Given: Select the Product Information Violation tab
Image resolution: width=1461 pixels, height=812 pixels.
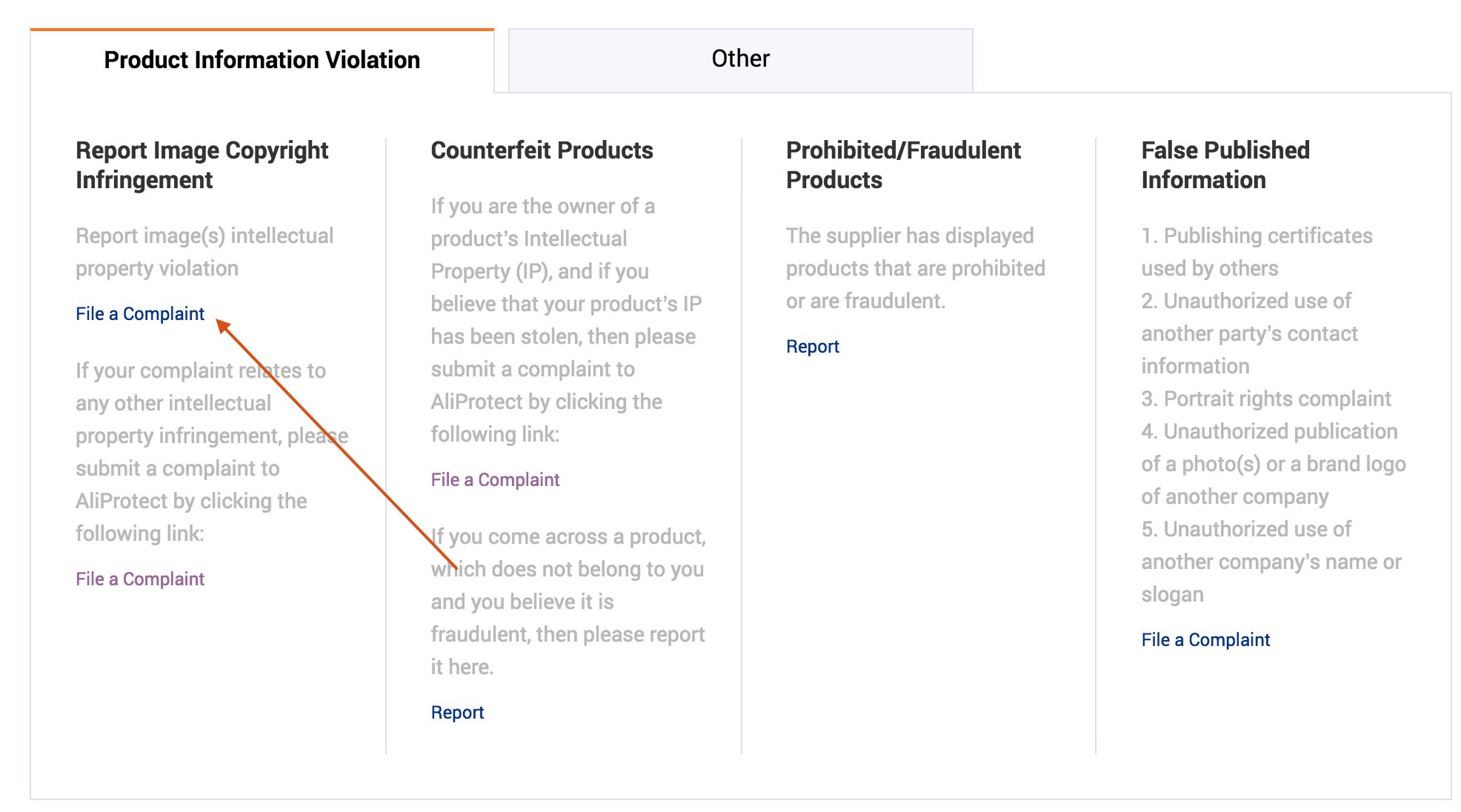Looking at the screenshot, I should [x=262, y=60].
